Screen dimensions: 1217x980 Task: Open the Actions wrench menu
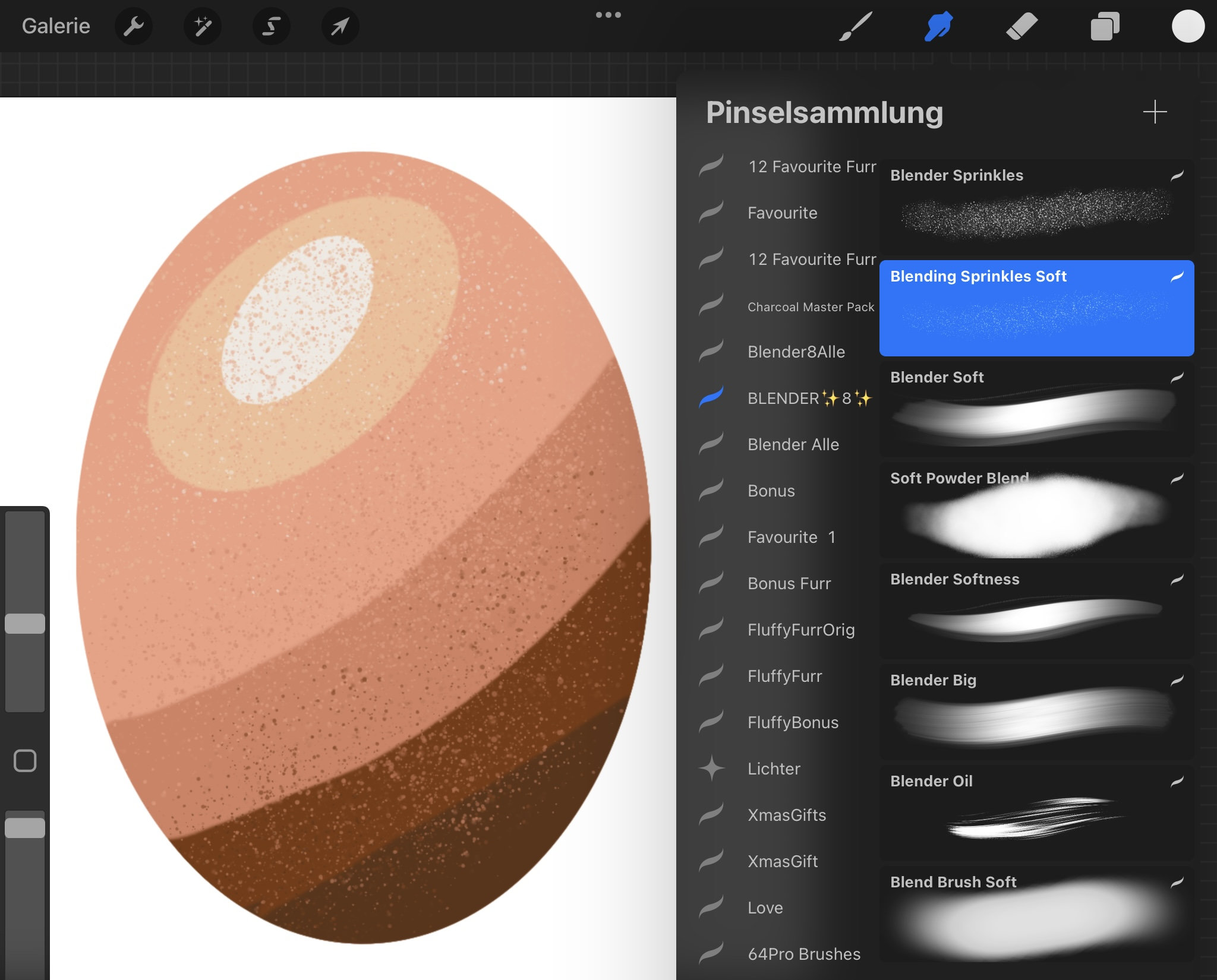point(134,26)
